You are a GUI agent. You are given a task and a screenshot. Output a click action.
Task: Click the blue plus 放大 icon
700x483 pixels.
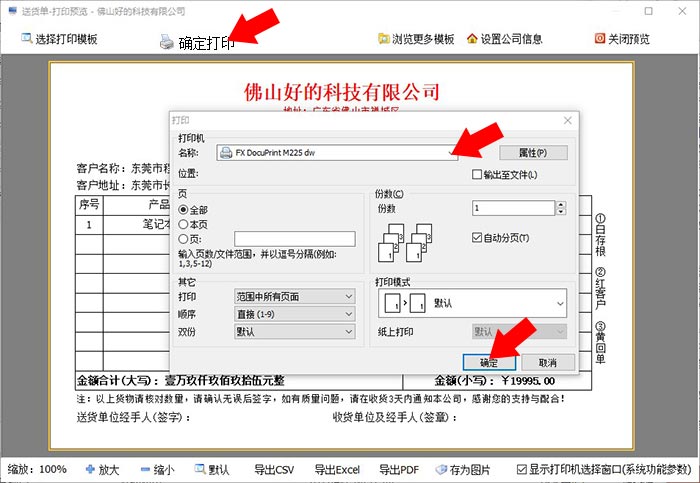(x=90, y=469)
